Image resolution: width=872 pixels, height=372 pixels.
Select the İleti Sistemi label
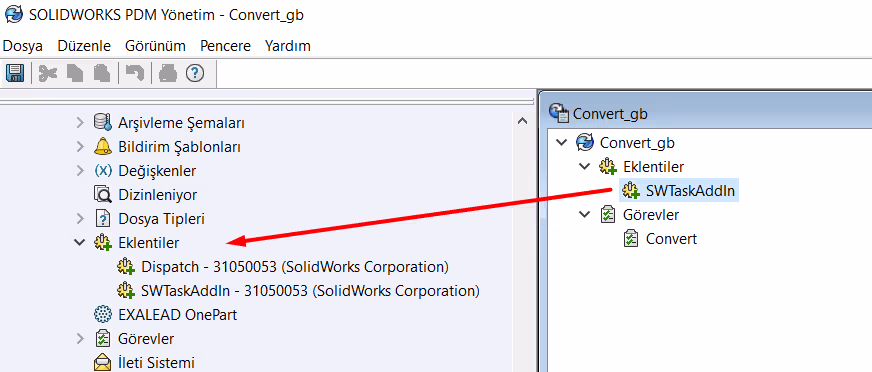(x=156, y=363)
